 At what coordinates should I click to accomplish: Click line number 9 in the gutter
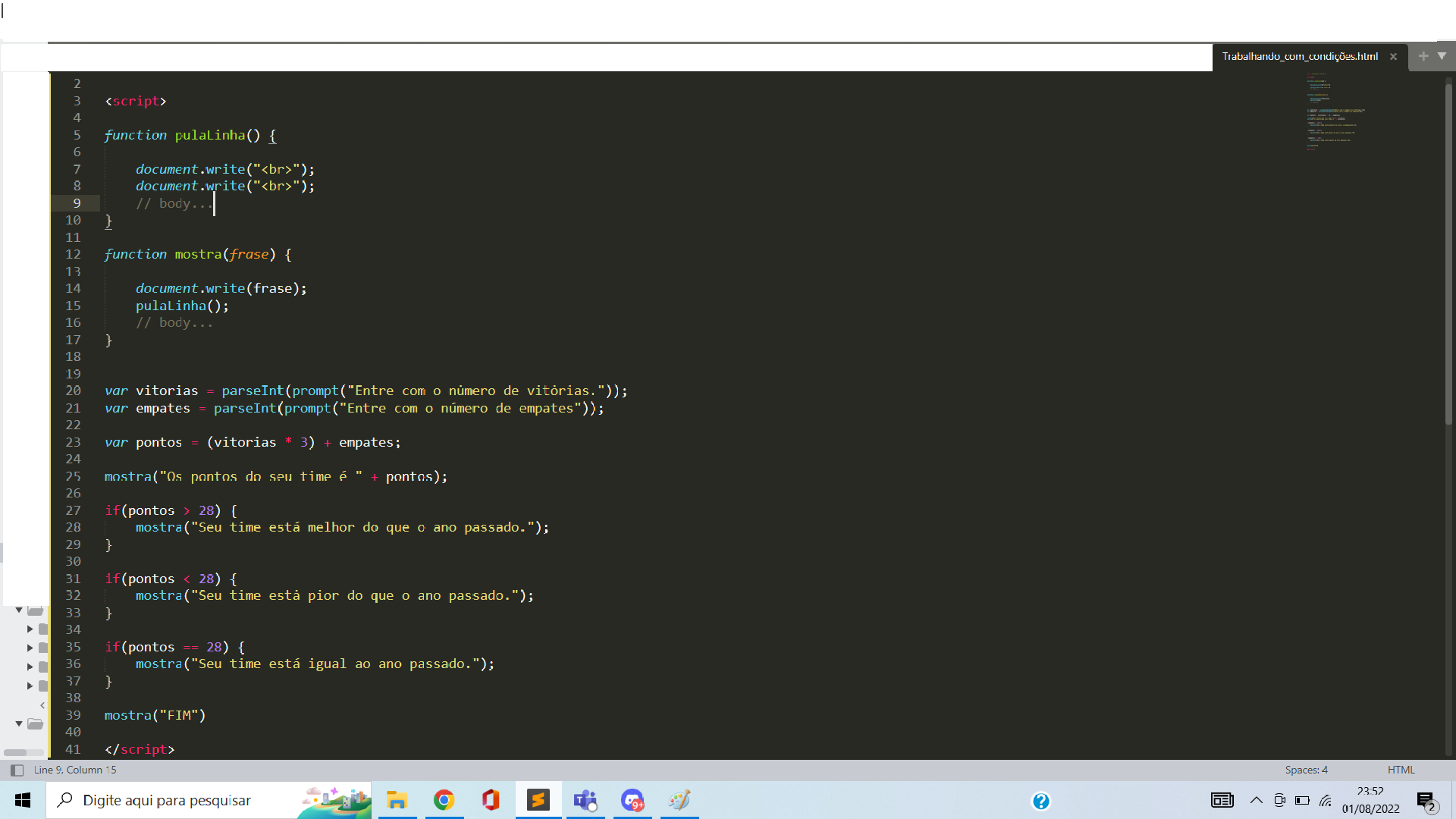click(77, 203)
